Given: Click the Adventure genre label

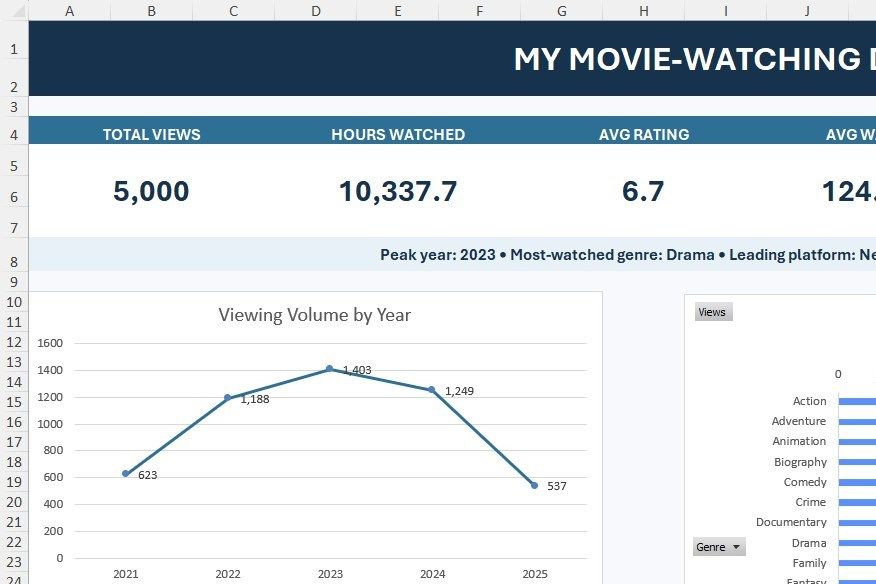Looking at the screenshot, I should pyautogui.click(x=799, y=421).
